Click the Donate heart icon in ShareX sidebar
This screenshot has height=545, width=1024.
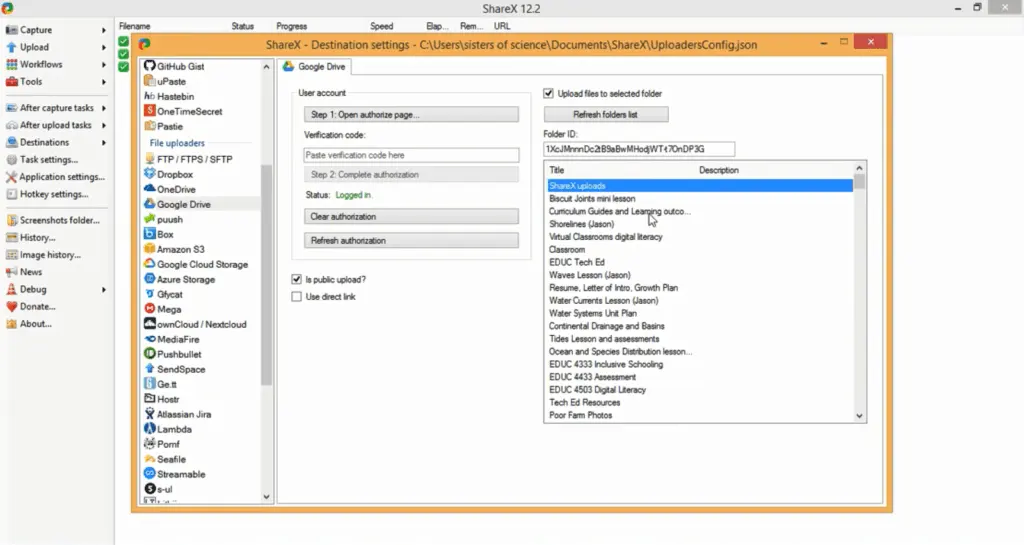pyautogui.click(x=11, y=307)
